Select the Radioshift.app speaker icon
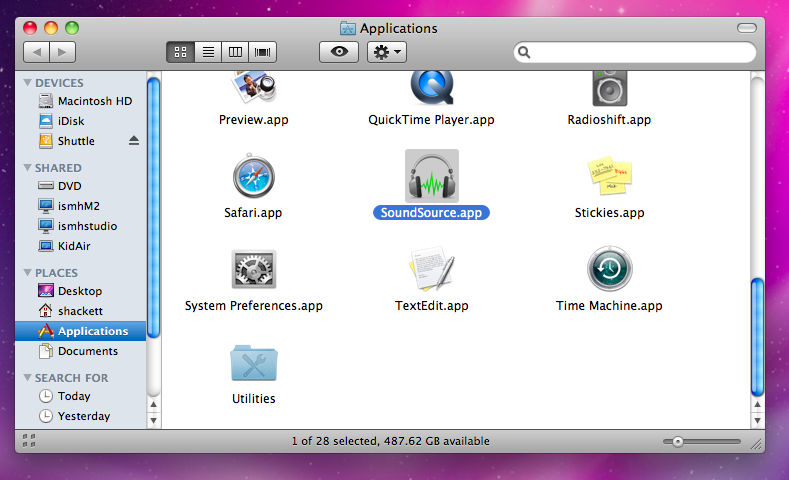The width and height of the screenshot is (789, 480). pos(609,89)
